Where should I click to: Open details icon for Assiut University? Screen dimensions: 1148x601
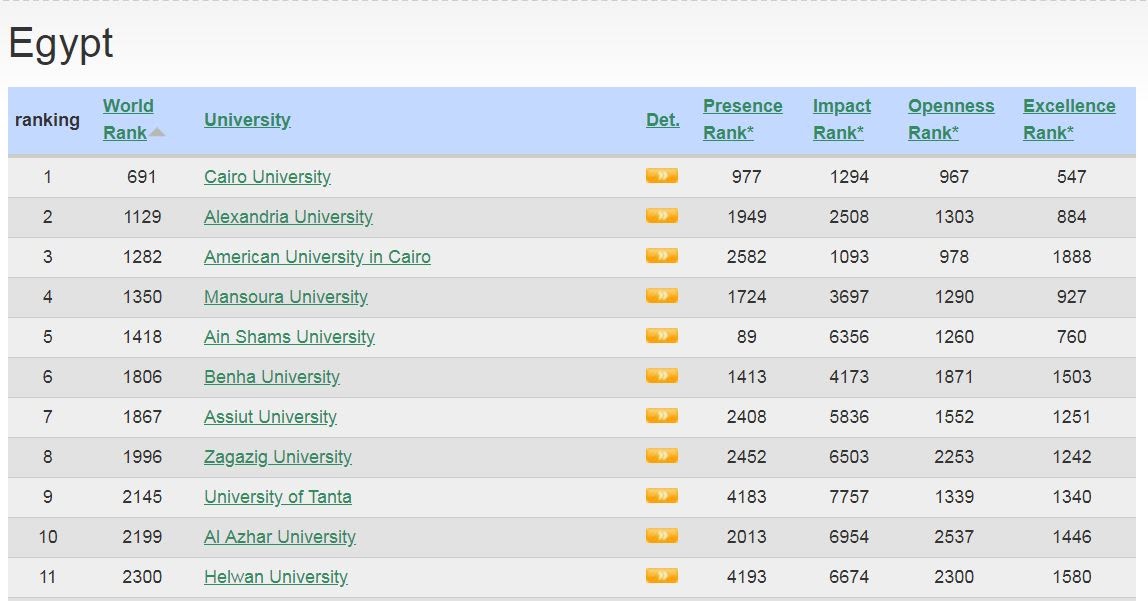661,416
